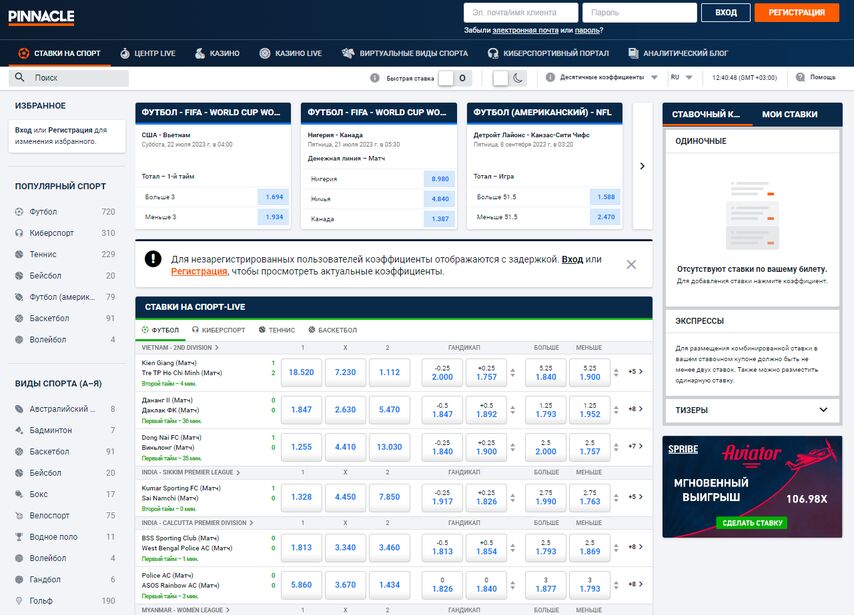Click the American football icon in sidebar
This screenshot has width=854, height=615.
[x=19, y=297]
